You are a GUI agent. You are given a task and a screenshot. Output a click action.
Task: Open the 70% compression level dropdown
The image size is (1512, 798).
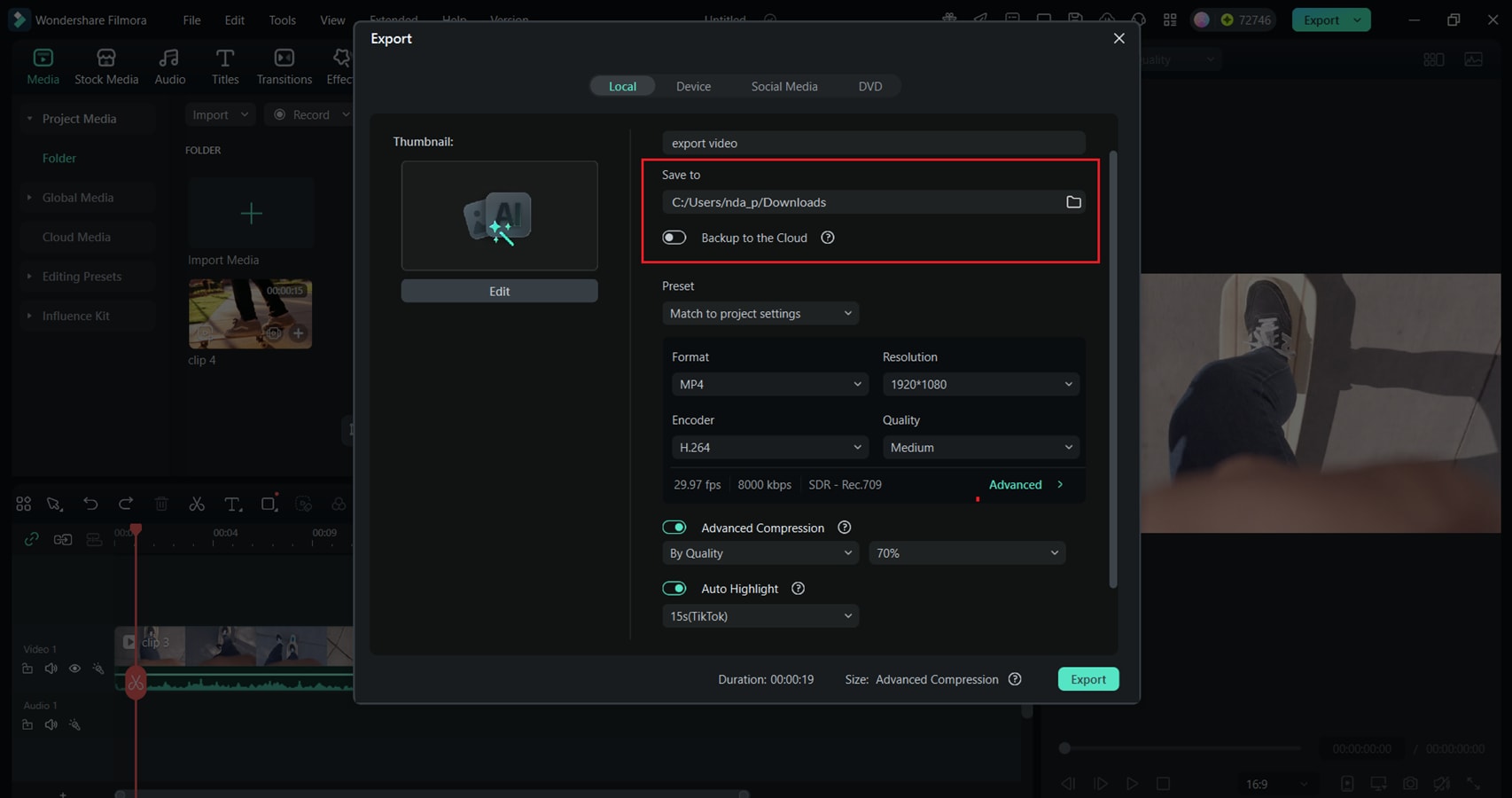pos(967,552)
